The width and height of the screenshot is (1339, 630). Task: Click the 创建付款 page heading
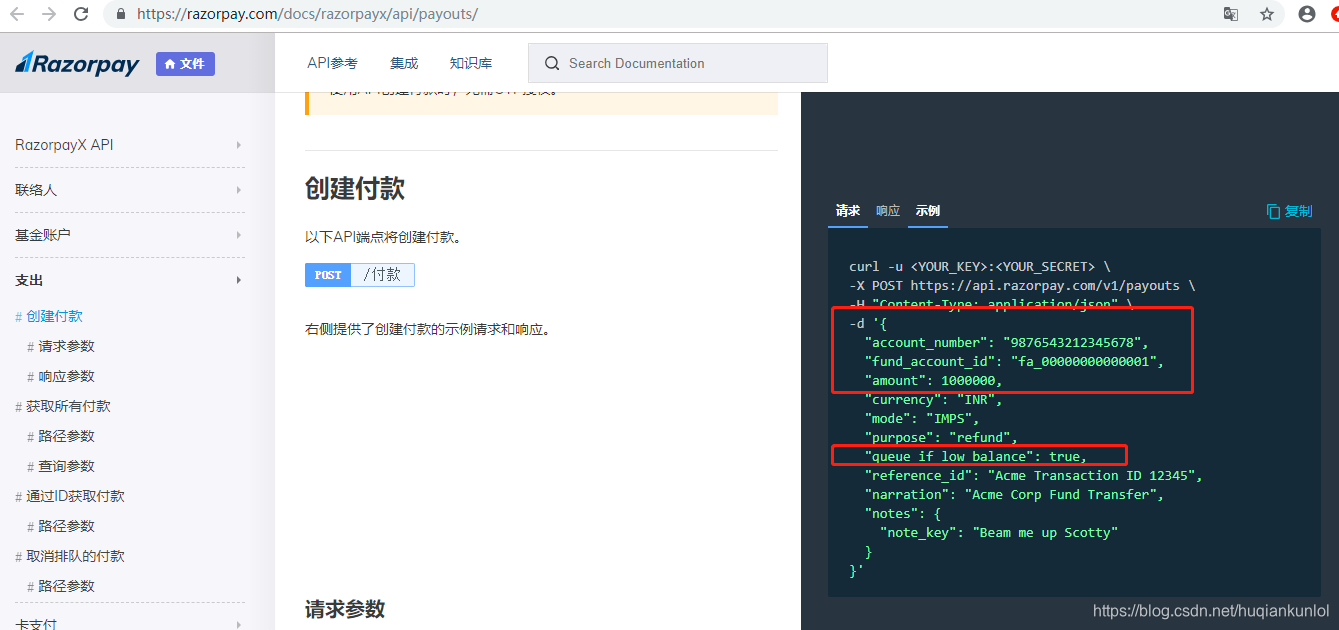point(355,189)
